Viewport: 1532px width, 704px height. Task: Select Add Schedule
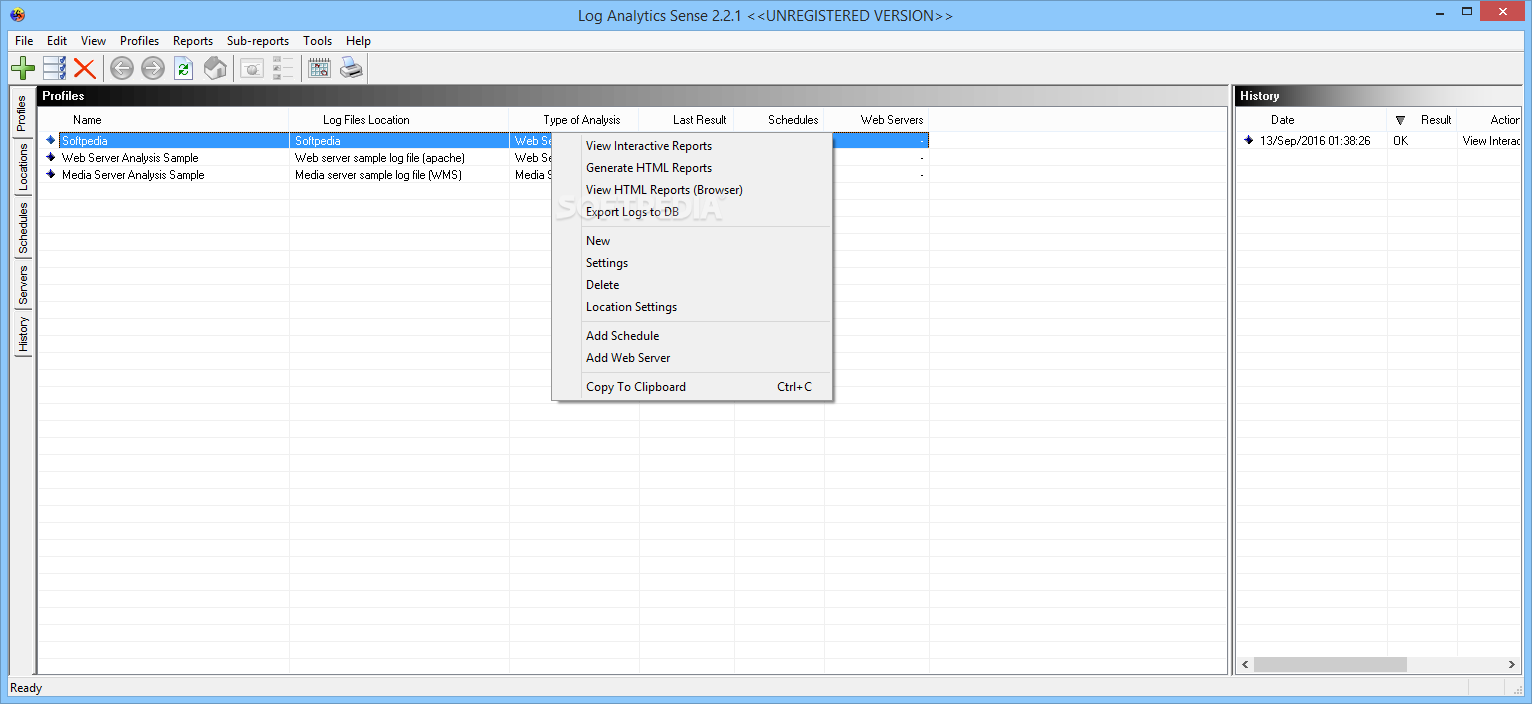[x=692, y=336]
